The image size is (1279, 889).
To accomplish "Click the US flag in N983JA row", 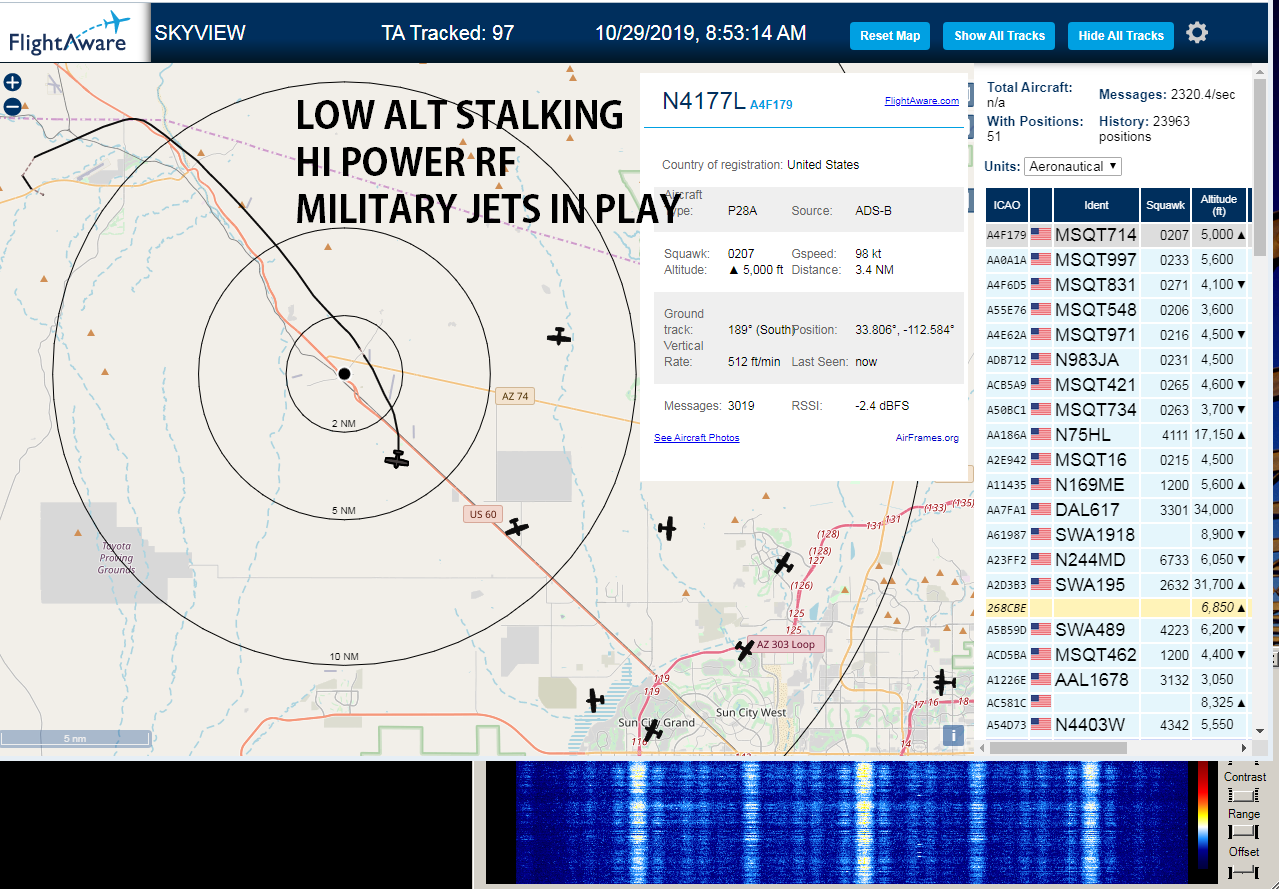I will point(1041,359).
